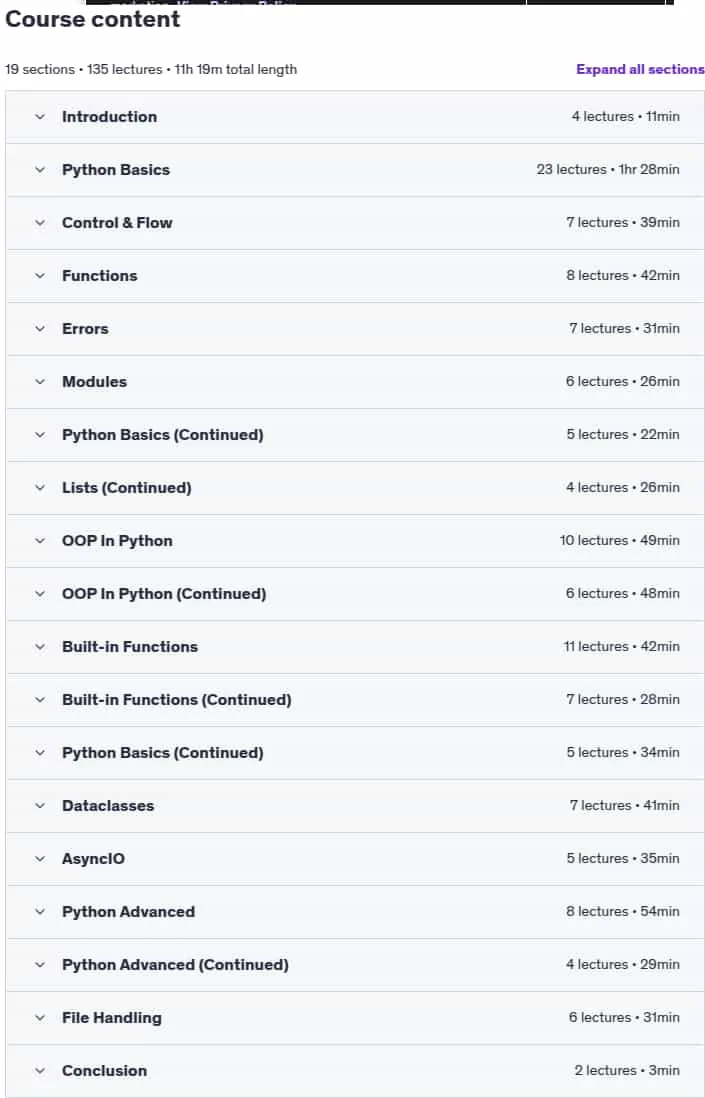
Task: Open the Python Basics section with 23 lectures
Action: click(356, 170)
